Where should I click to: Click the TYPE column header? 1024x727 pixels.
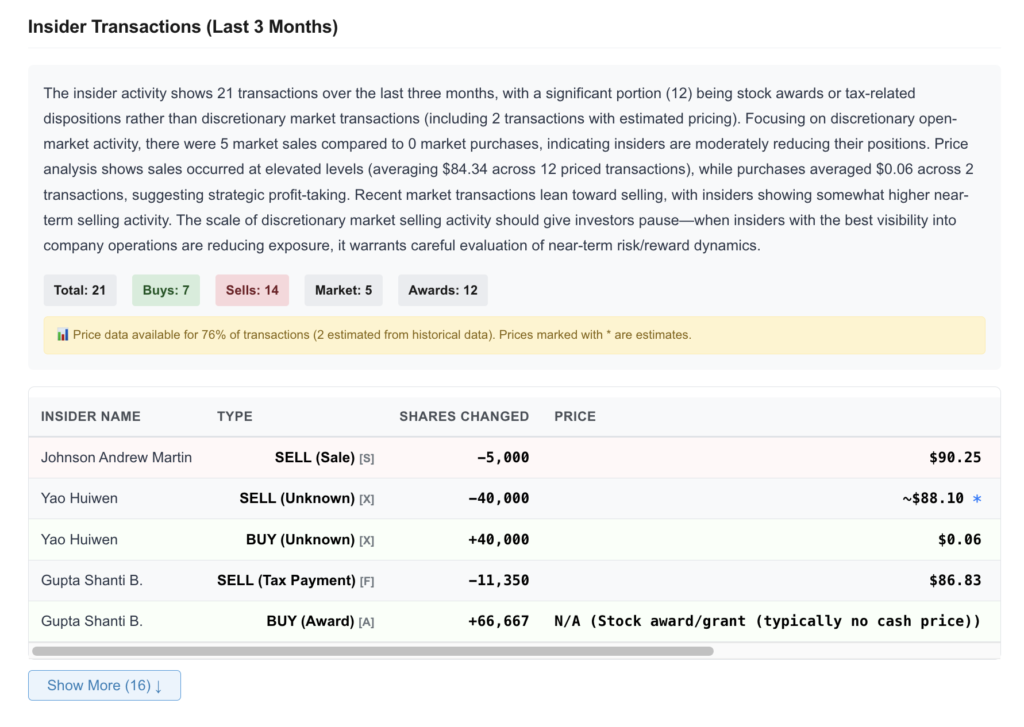coord(234,416)
